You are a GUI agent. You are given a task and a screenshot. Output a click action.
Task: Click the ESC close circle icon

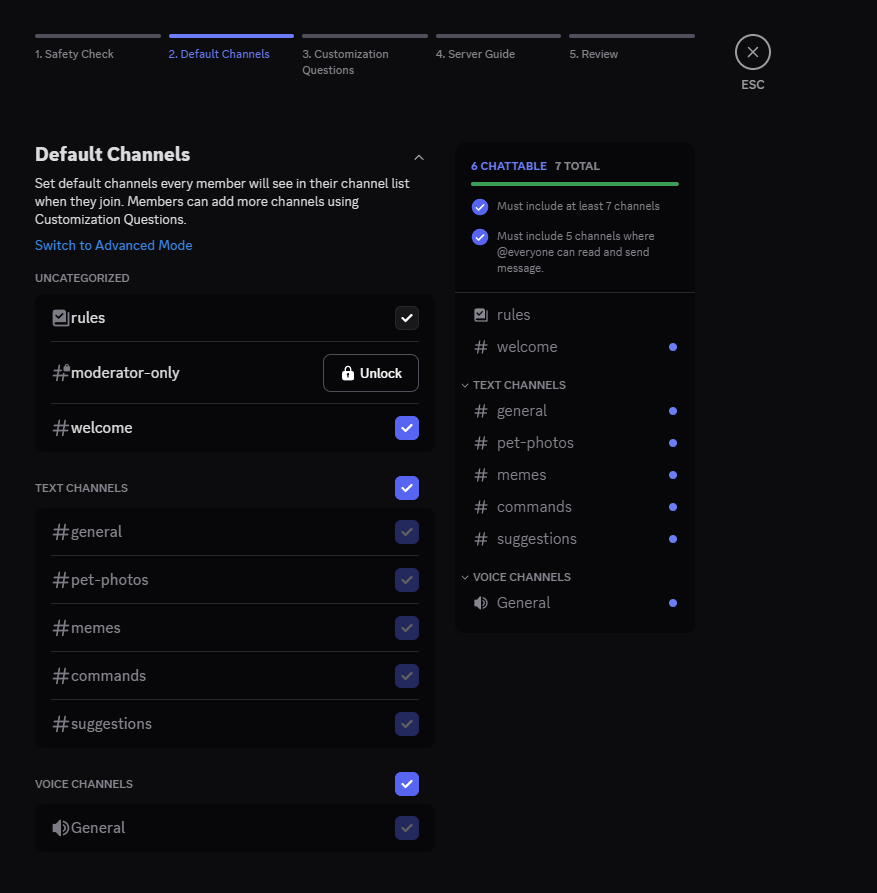752,52
